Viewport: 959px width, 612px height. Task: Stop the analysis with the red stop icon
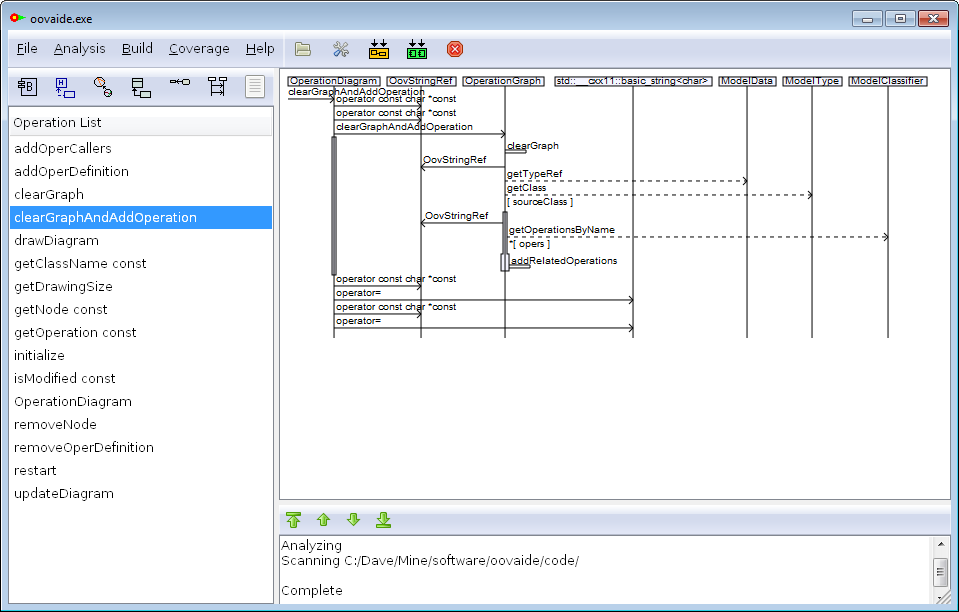pyautogui.click(x=455, y=48)
